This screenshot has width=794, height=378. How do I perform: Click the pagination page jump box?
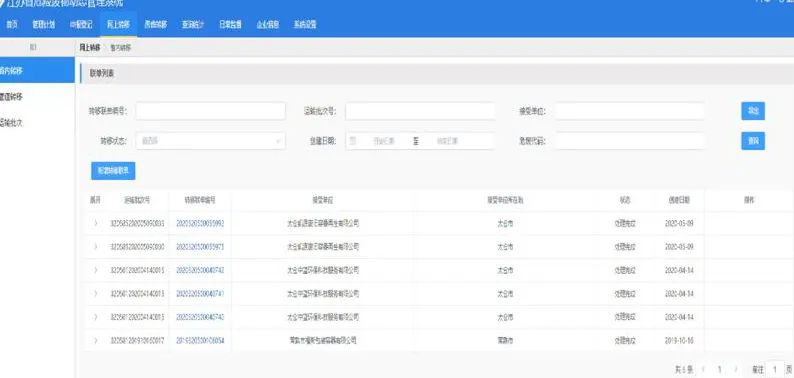pos(775,369)
